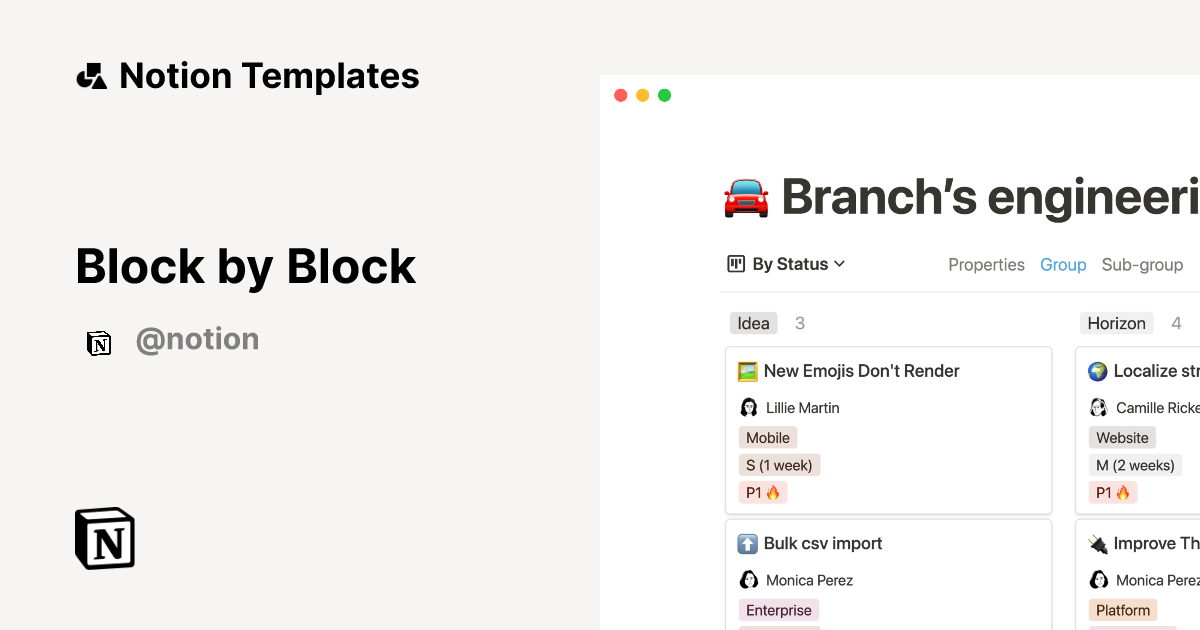The image size is (1200, 630).
Task: Click the active Group tab
Action: [x=1063, y=264]
